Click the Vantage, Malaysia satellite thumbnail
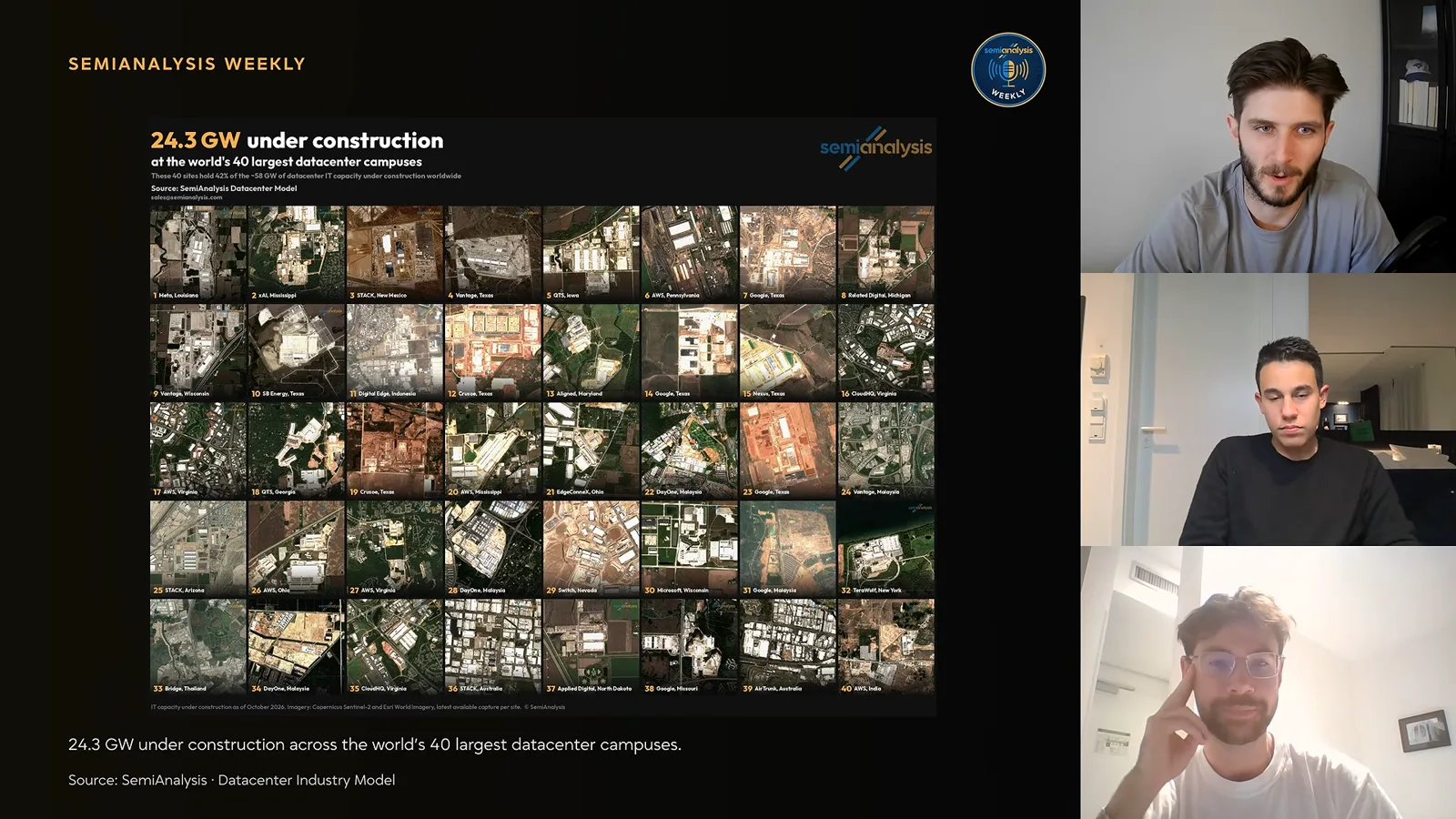 (886, 450)
